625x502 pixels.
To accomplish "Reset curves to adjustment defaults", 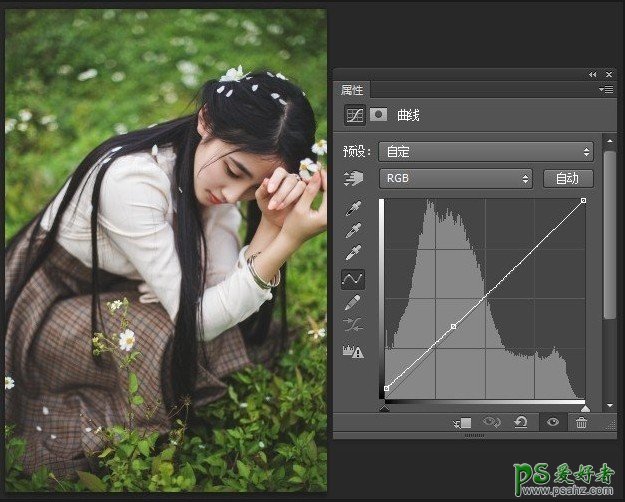I will tap(521, 423).
